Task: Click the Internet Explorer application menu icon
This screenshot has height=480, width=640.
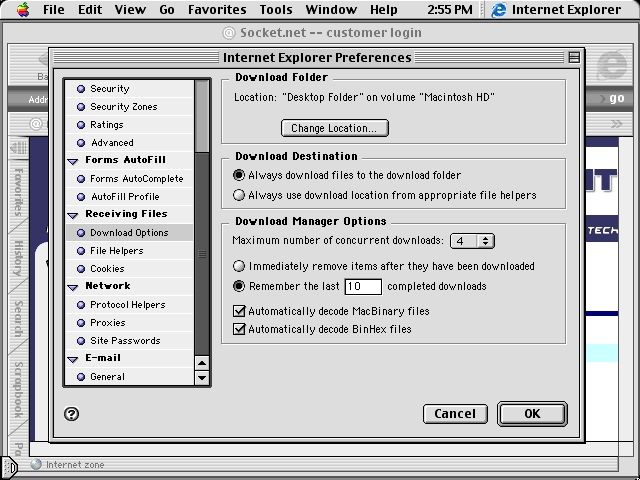Action: pyautogui.click(x=499, y=10)
